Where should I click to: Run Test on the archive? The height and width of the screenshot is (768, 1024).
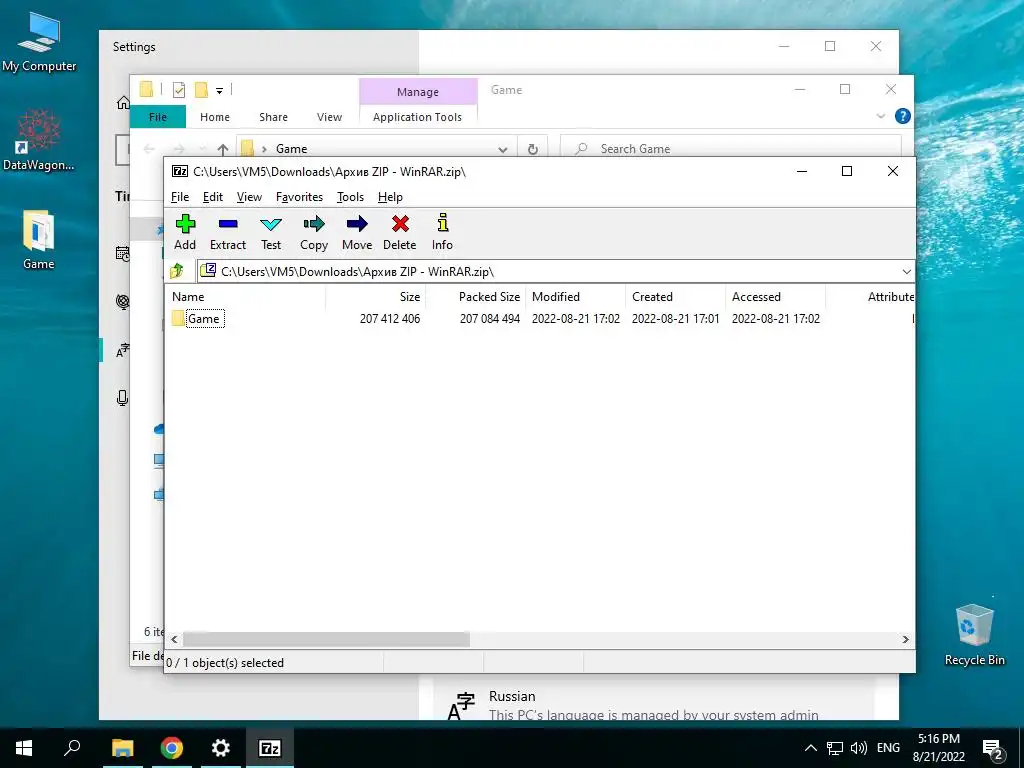[x=271, y=232]
